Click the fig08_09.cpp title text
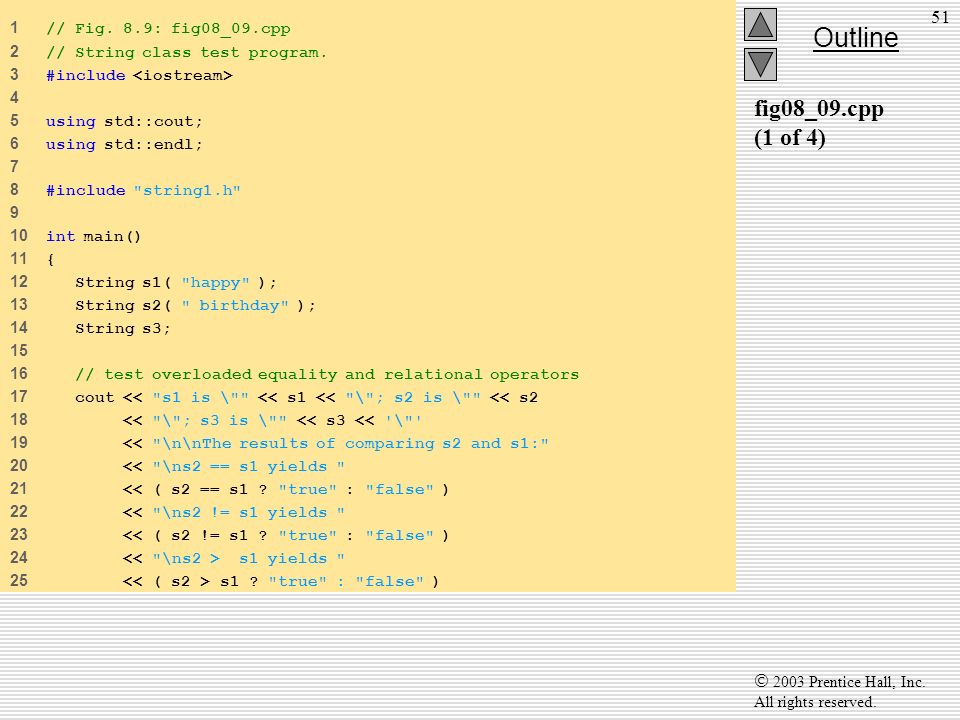 tap(819, 109)
